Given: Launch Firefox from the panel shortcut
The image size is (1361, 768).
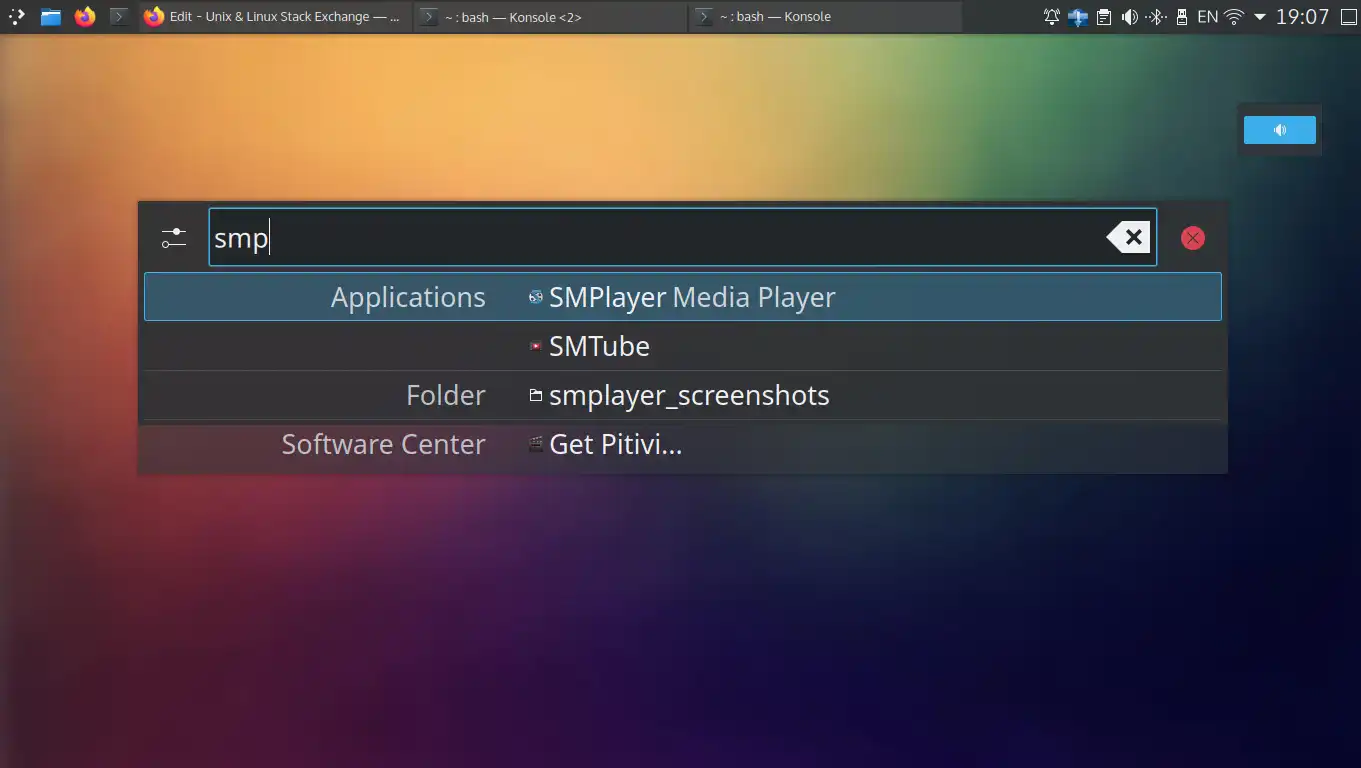Looking at the screenshot, I should (85, 17).
